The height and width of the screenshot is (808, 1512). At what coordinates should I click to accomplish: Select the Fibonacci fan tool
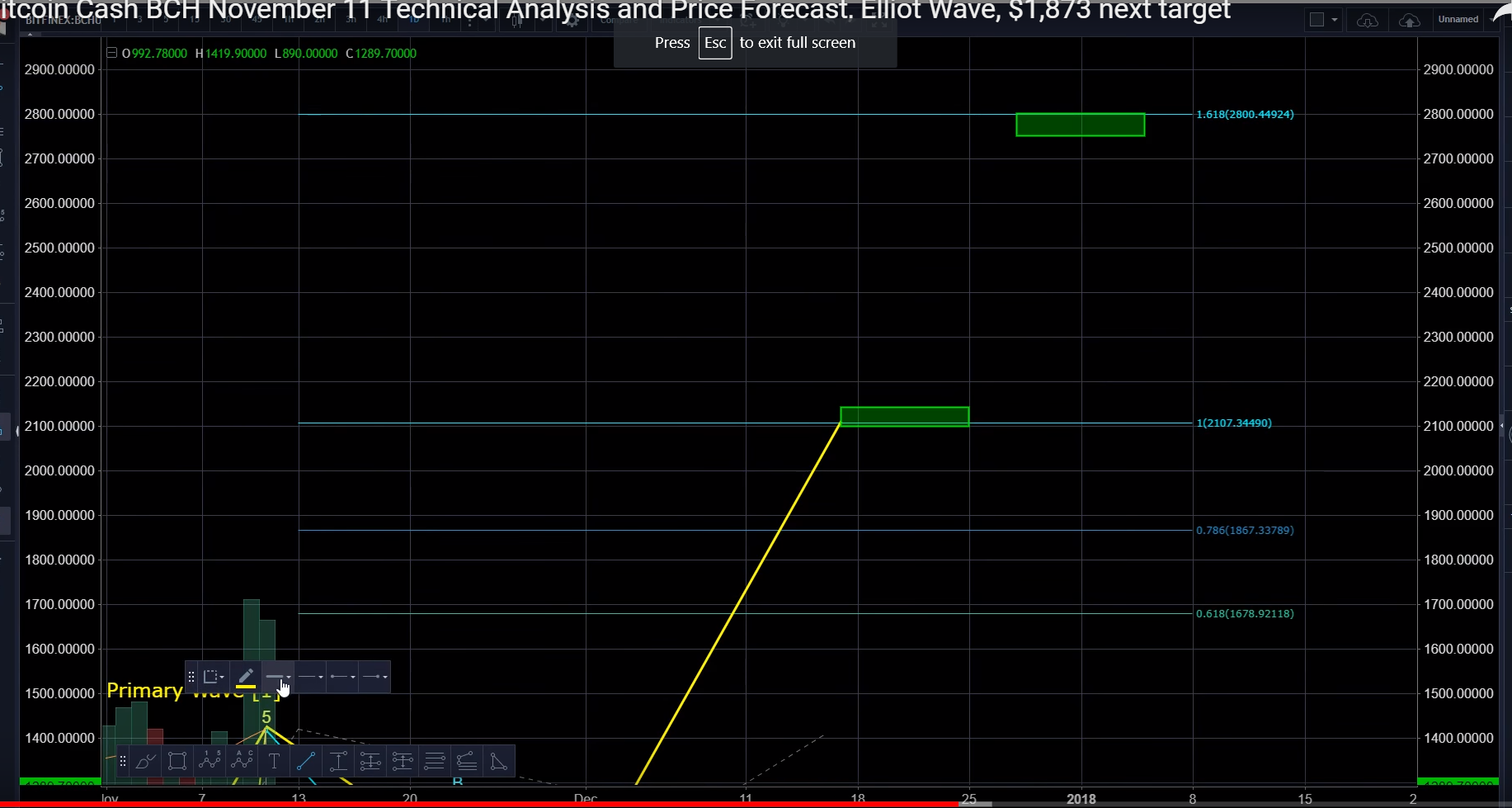point(467,761)
